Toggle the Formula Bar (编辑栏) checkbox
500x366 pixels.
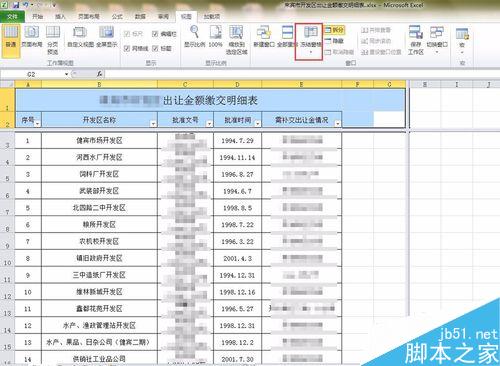(x=164, y=33)
